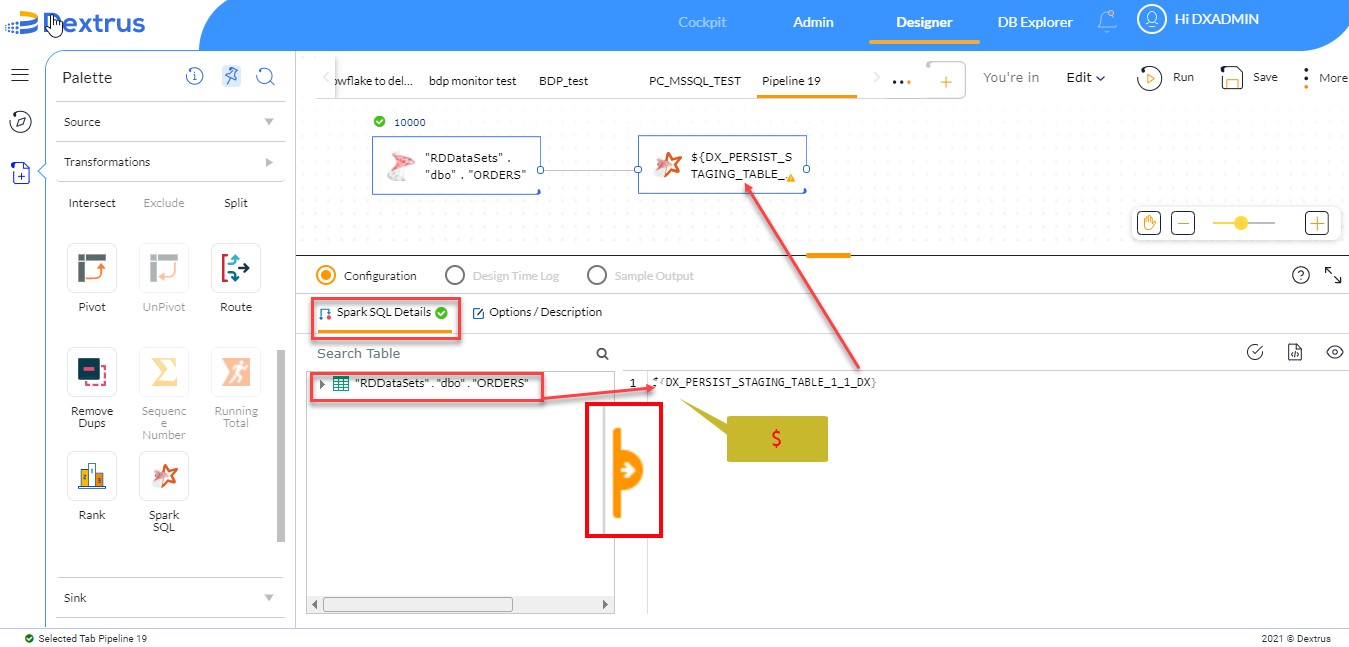Viewport: 1349px width, 647px height.
Task: Open the Options / Description tab
Action: pyautogui.click(x=537, y=313)
